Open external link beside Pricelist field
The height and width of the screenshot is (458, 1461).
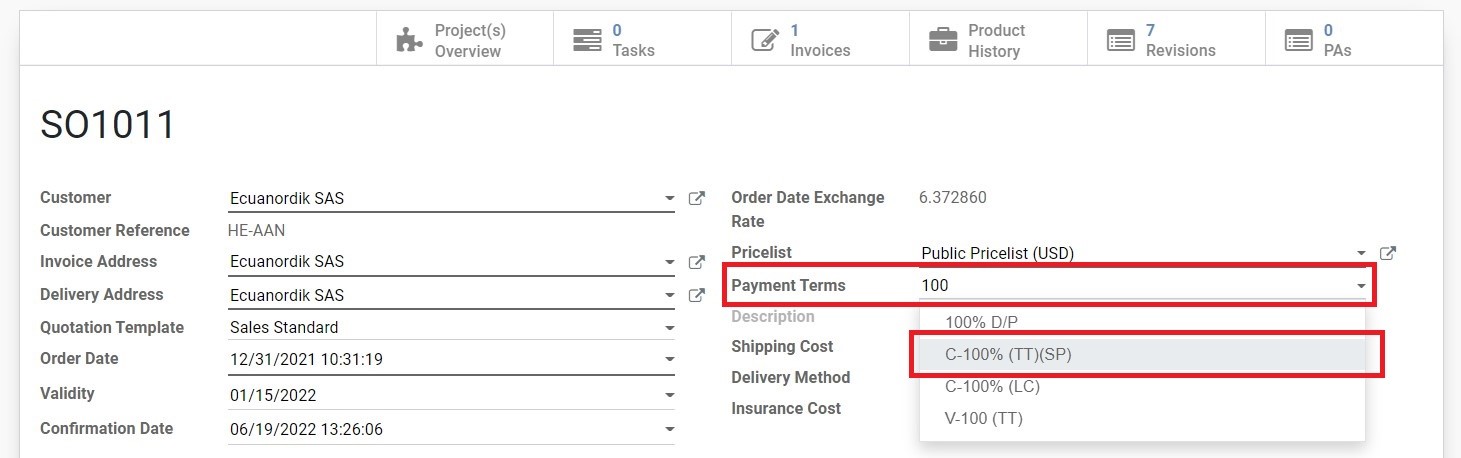point(1387,253)
